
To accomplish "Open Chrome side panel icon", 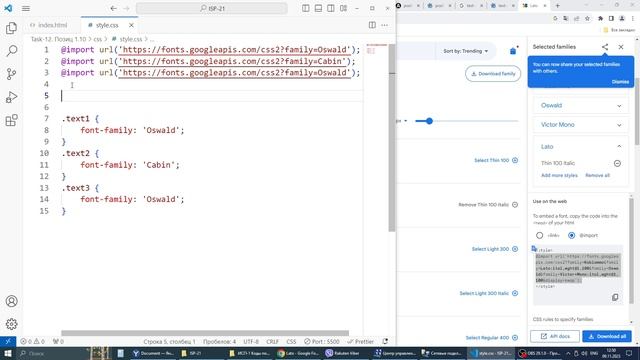I will [611, 18].
